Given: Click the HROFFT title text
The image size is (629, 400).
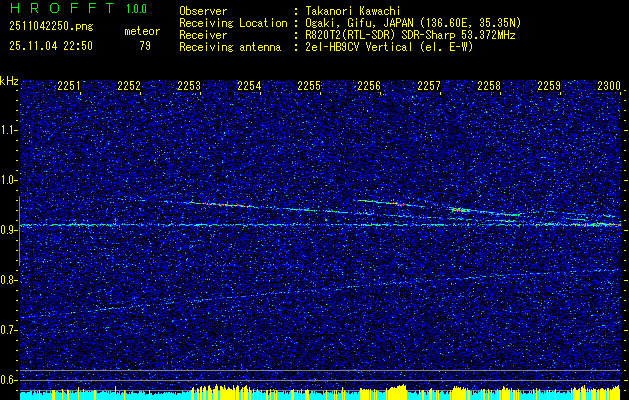Looking at the screenshot, I should click(x=62, y=8).
